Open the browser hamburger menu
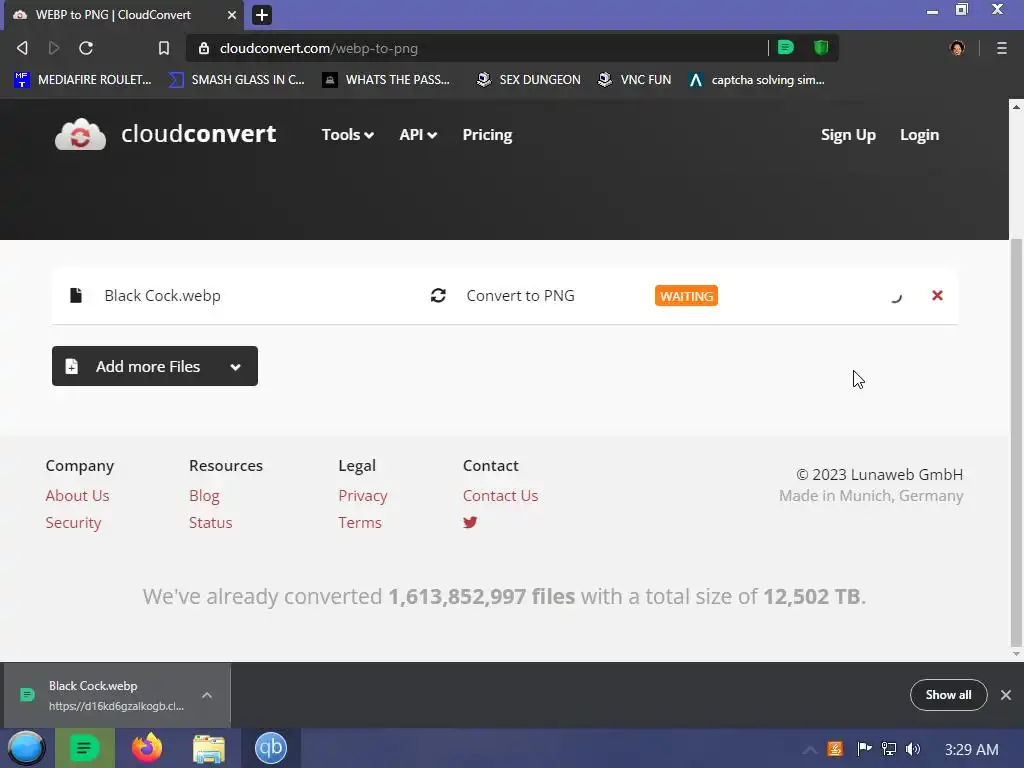The width and height of the screenshot is (1024, 768). click(x=1001, y=48)
